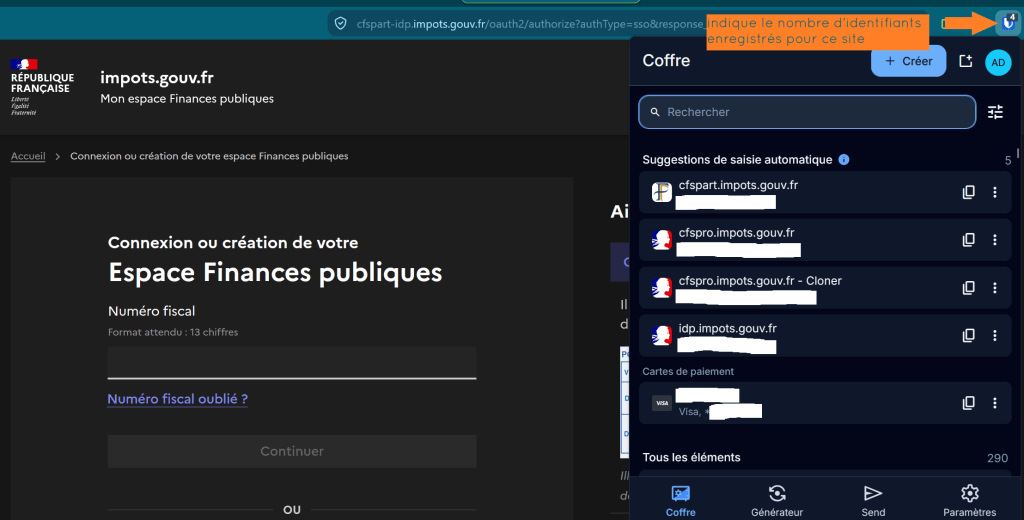Switch to the Coffre tab
The height and width of the screenshot is (520, 1024).
pos(680,501)
